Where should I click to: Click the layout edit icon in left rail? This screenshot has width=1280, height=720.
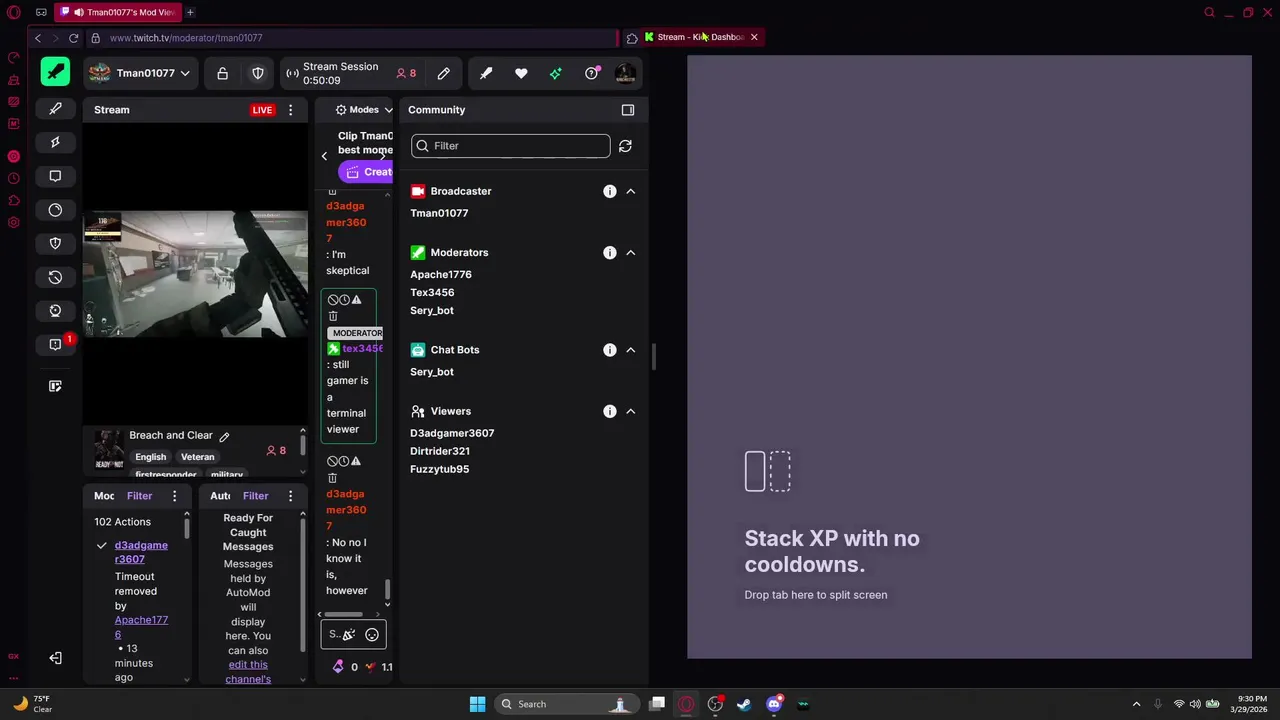coord(55,386)
